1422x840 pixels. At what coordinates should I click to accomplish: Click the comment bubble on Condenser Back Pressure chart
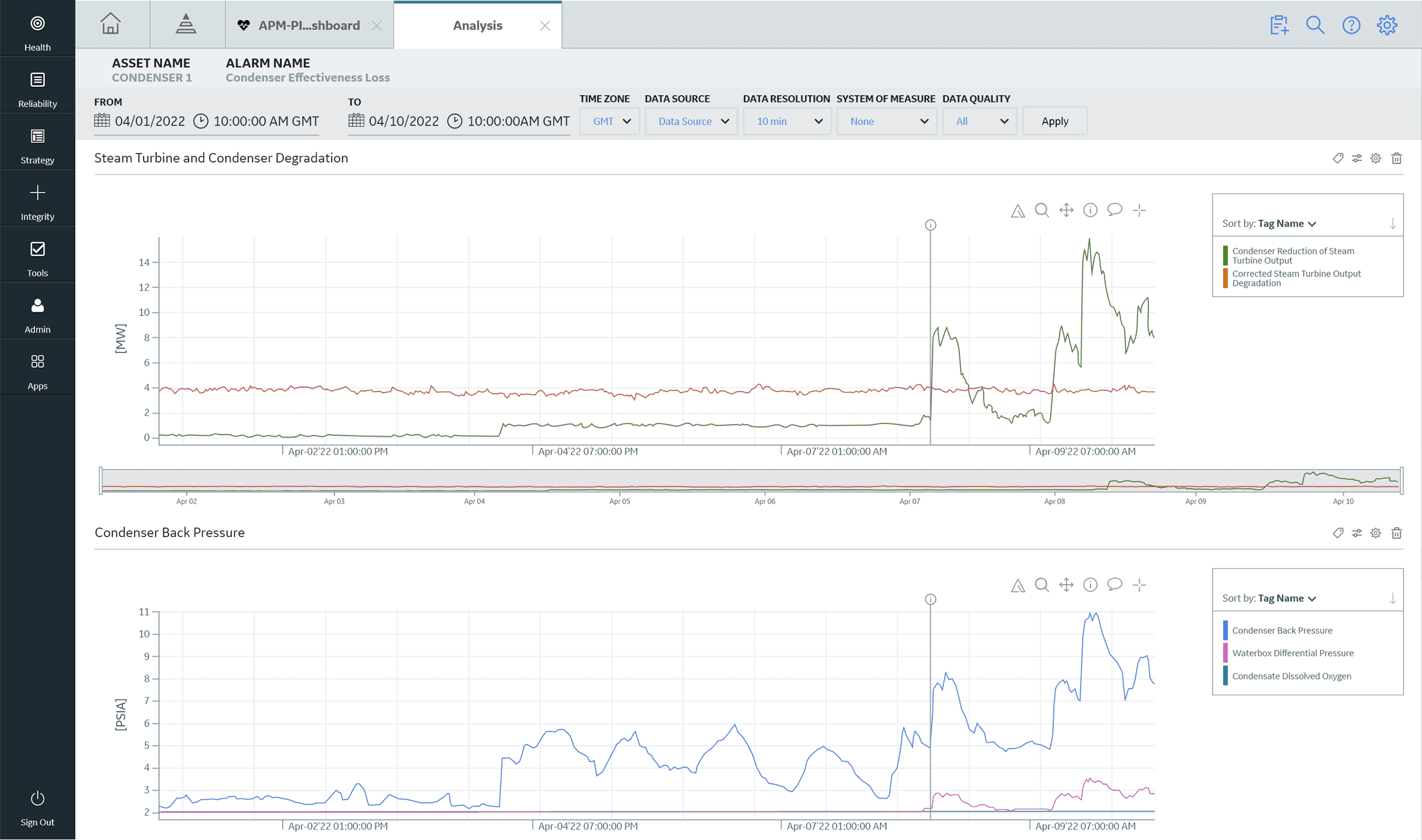[x=1114, y=585]
